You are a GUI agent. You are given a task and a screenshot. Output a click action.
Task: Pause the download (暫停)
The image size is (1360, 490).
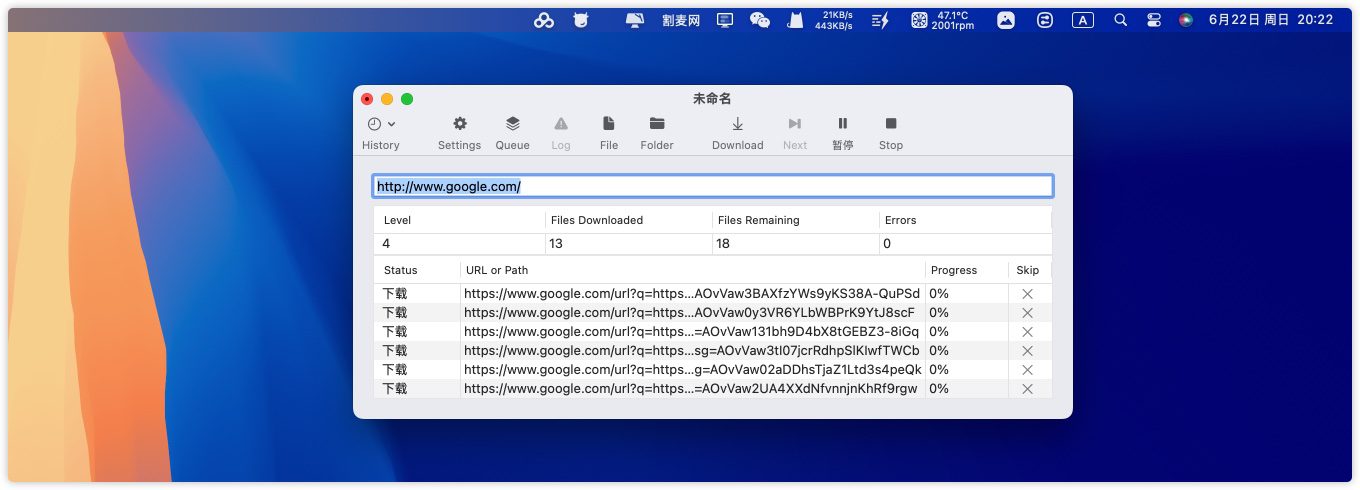(x=843, y=123)
